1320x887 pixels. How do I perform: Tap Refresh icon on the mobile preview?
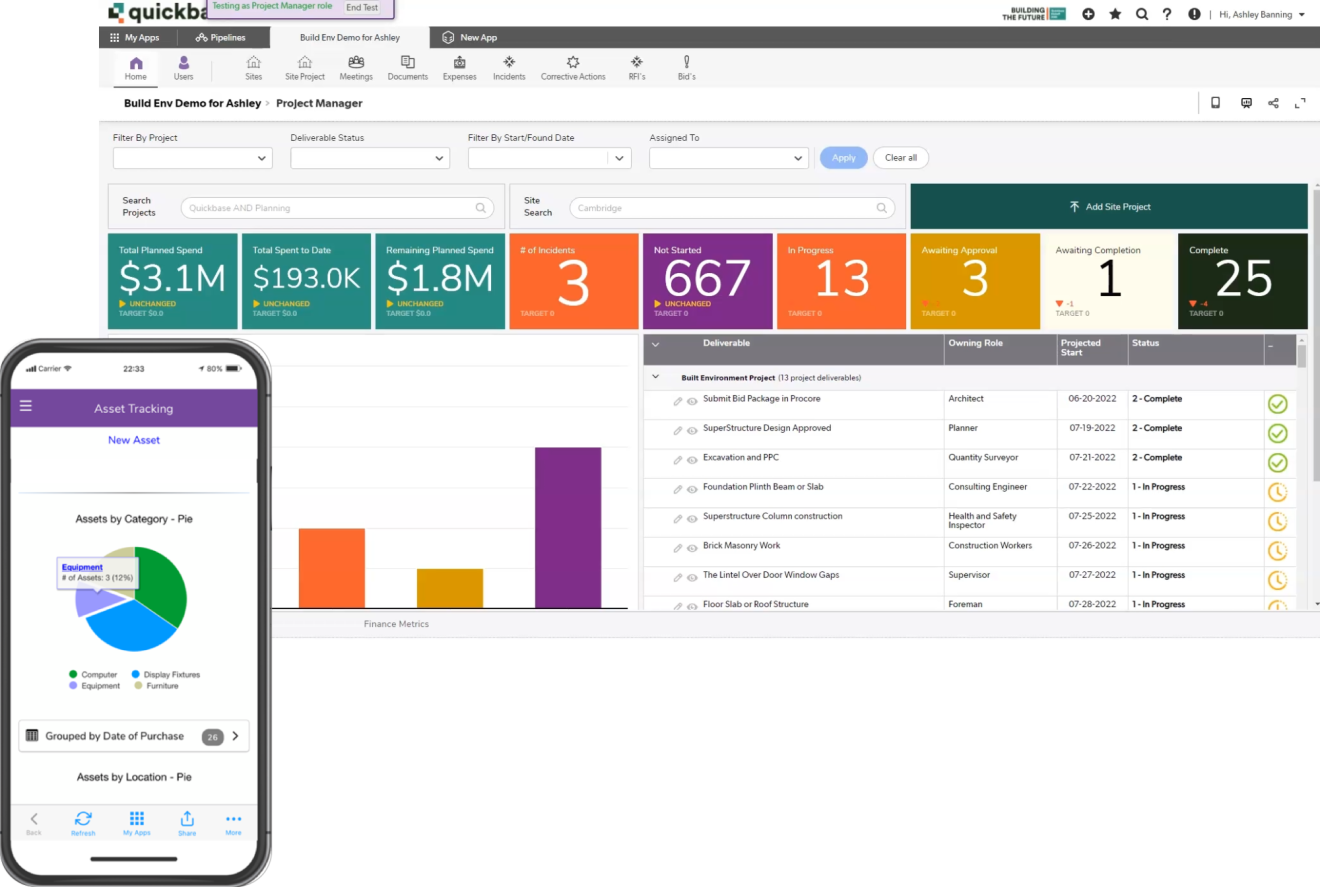83,818
